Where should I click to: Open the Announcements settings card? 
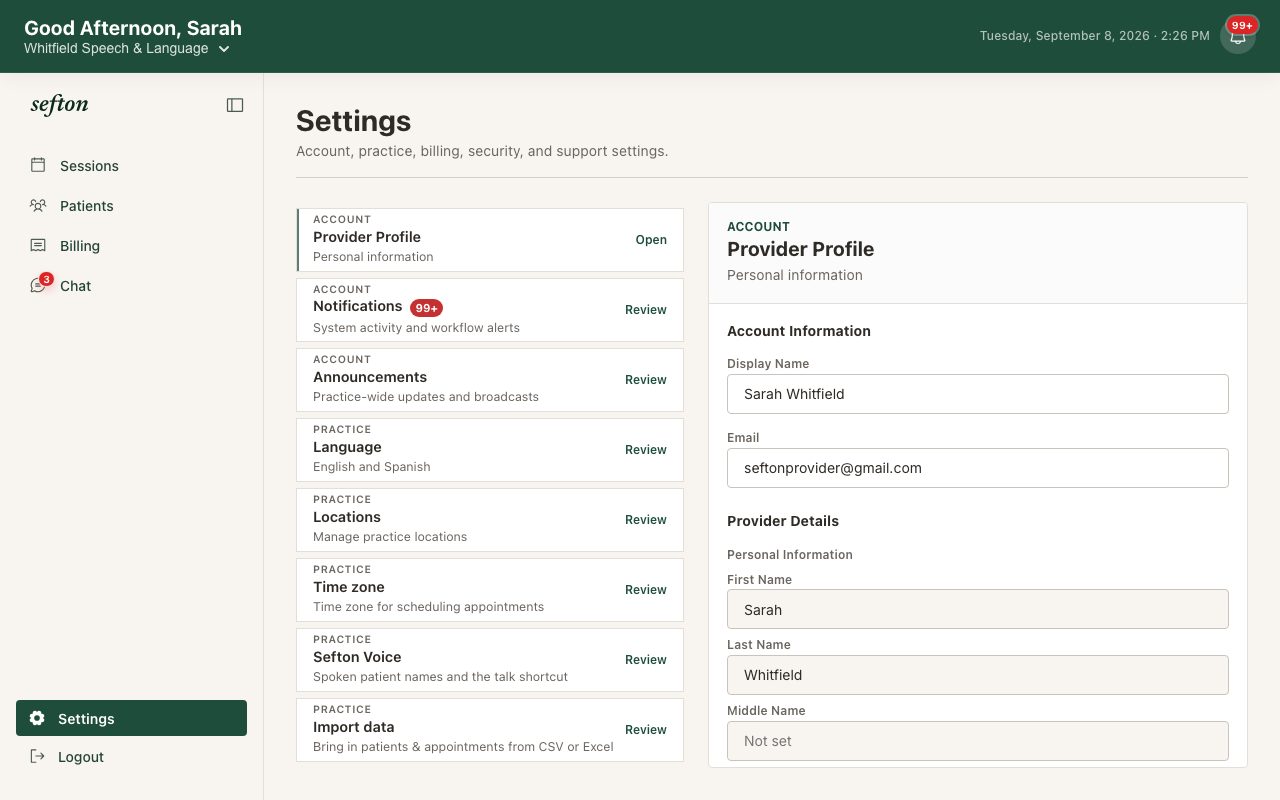[x=490, y=380]
